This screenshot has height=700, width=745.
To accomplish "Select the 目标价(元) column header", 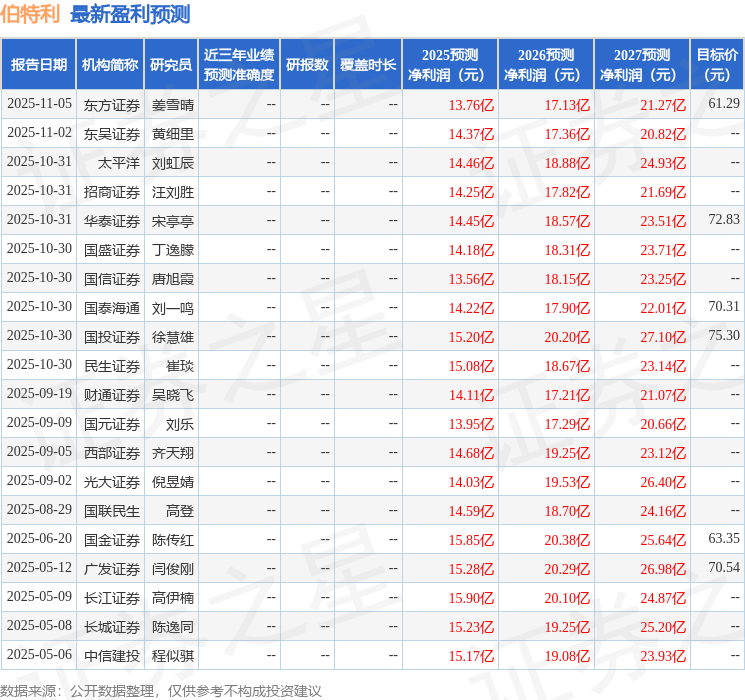I will 717,65.
